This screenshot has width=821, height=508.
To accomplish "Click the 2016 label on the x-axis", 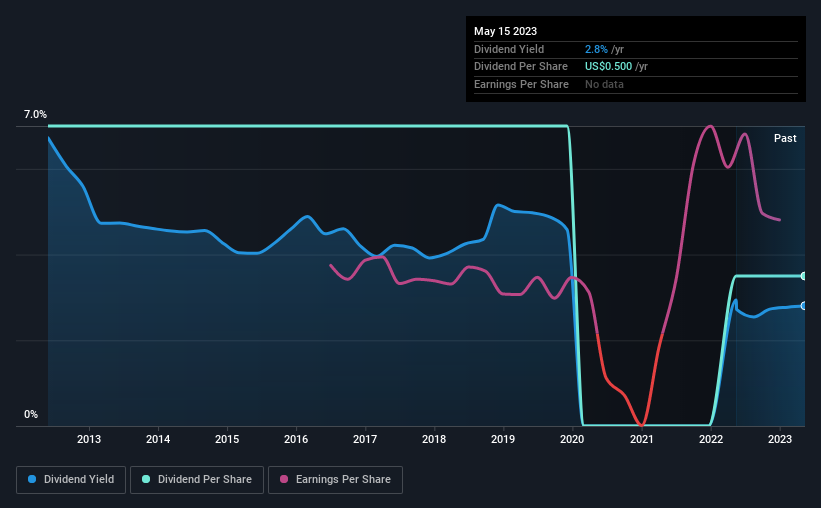I will tap(295, 439).
